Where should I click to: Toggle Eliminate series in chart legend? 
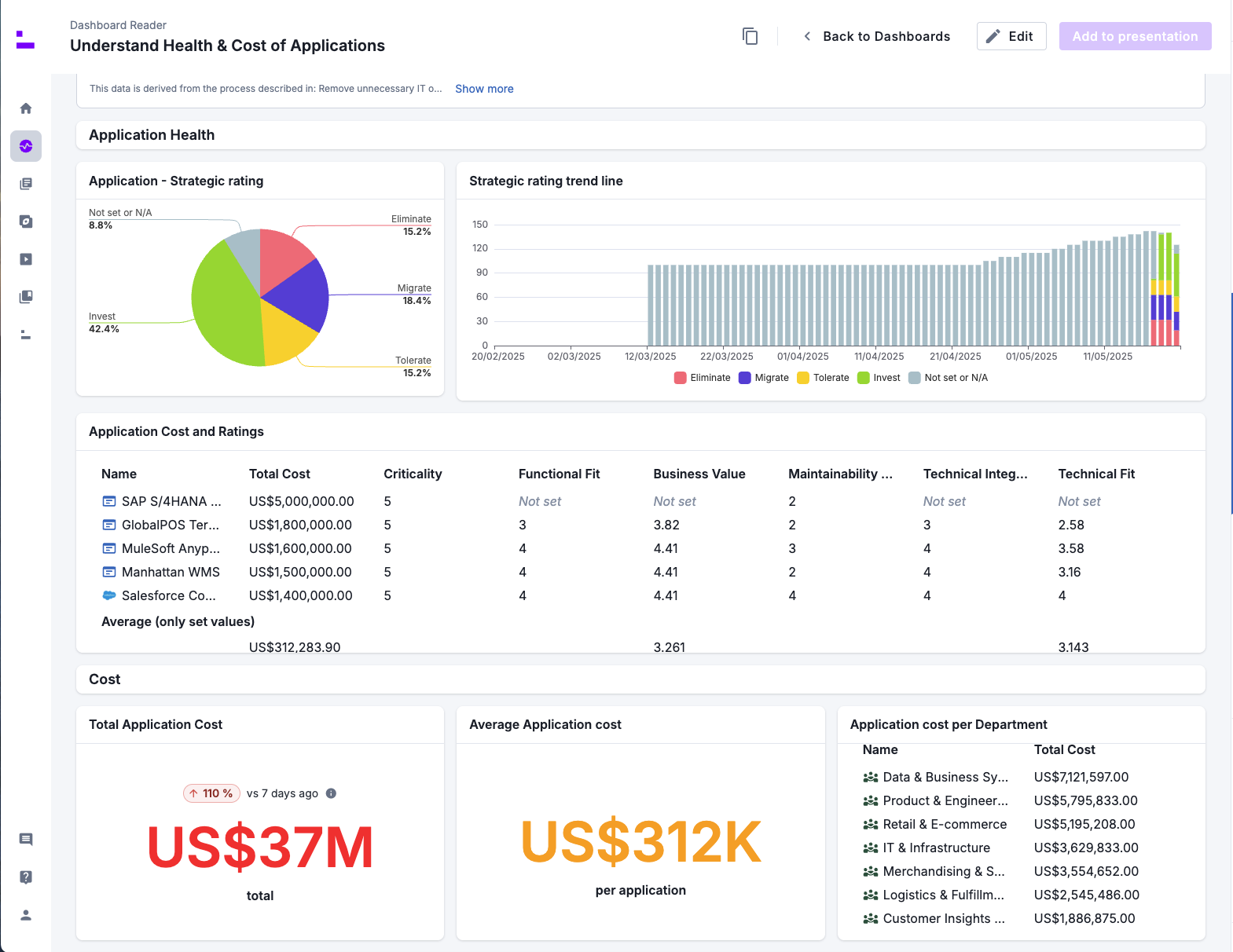click(x=702, y=378)
